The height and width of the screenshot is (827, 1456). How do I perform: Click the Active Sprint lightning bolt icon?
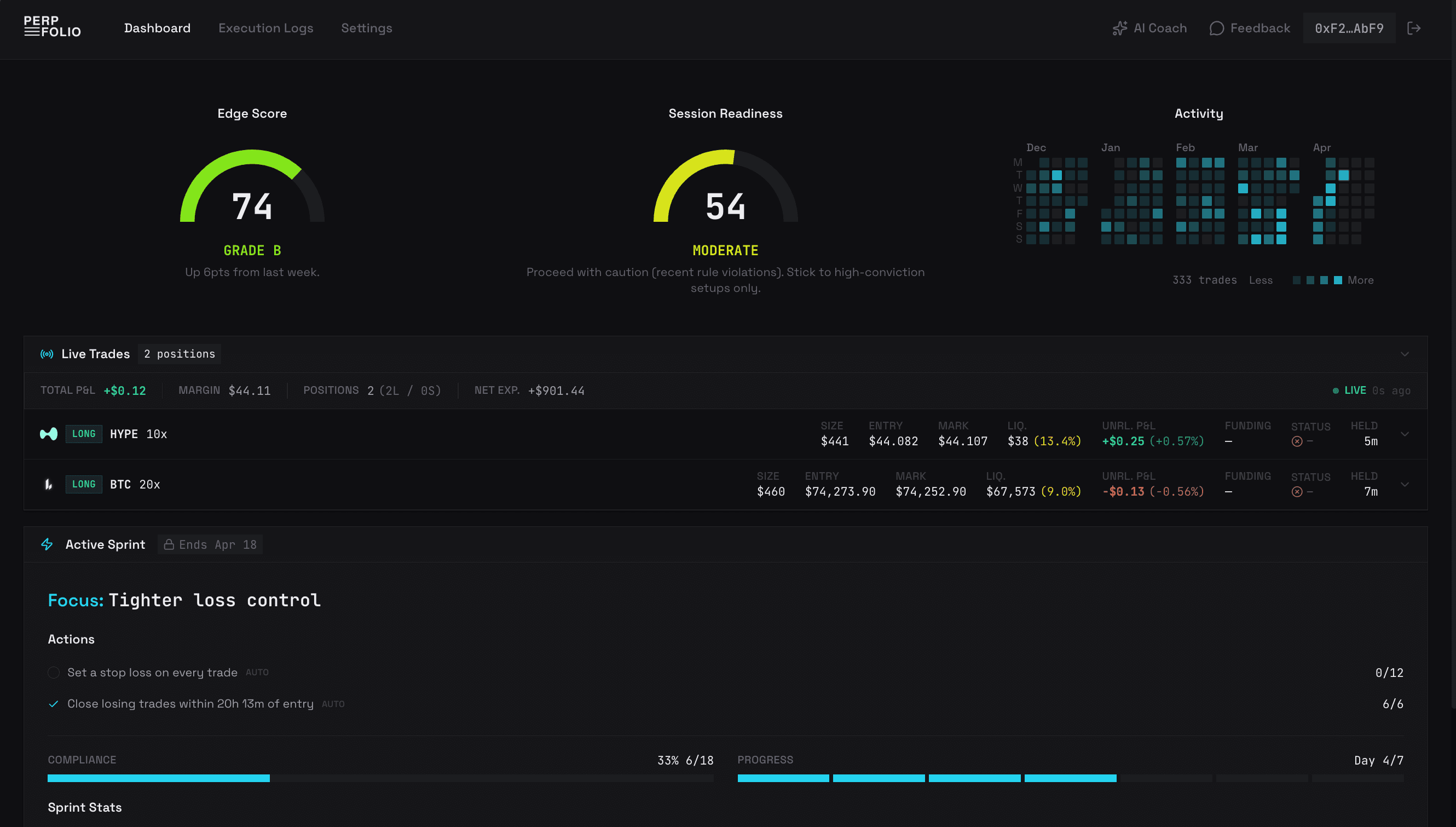tap(47, 544)
